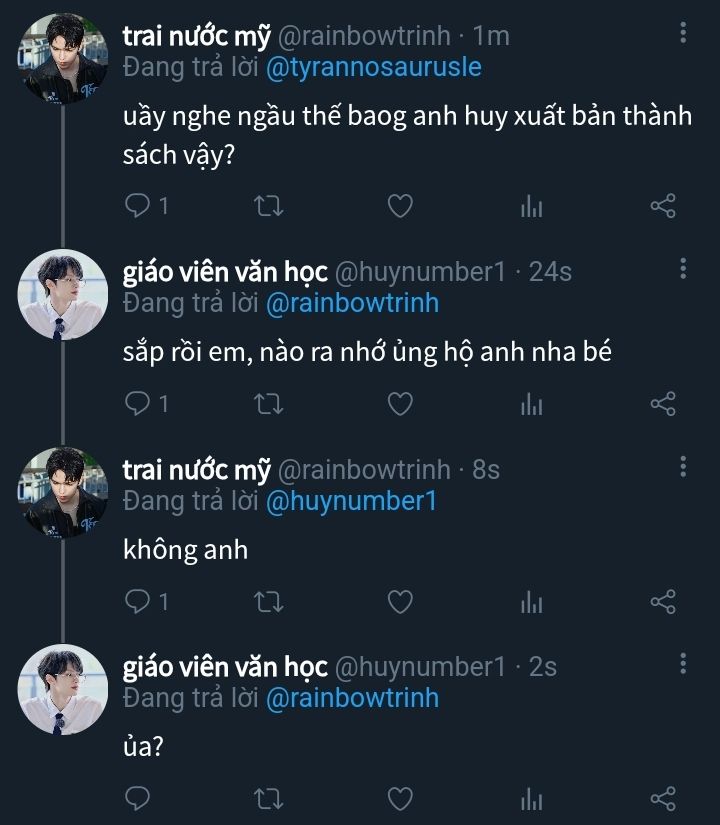
Task: Open more options for the first tweet
Action: [x=683, y=35]
